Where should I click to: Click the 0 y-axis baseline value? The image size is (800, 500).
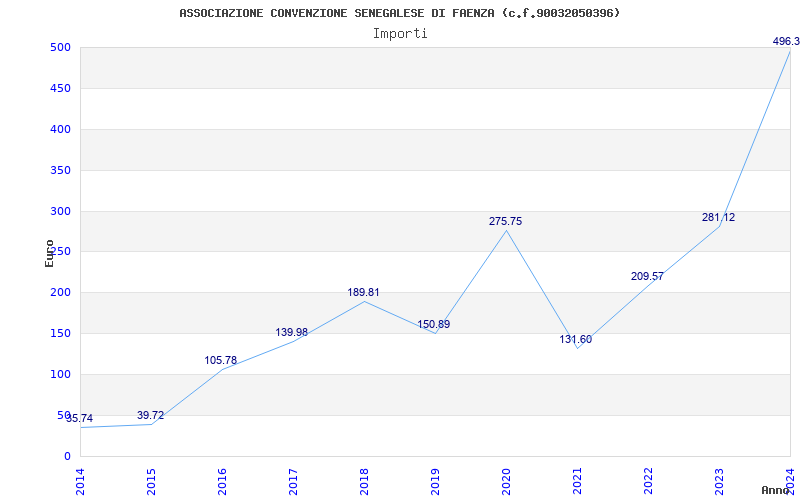click(67, 456)
